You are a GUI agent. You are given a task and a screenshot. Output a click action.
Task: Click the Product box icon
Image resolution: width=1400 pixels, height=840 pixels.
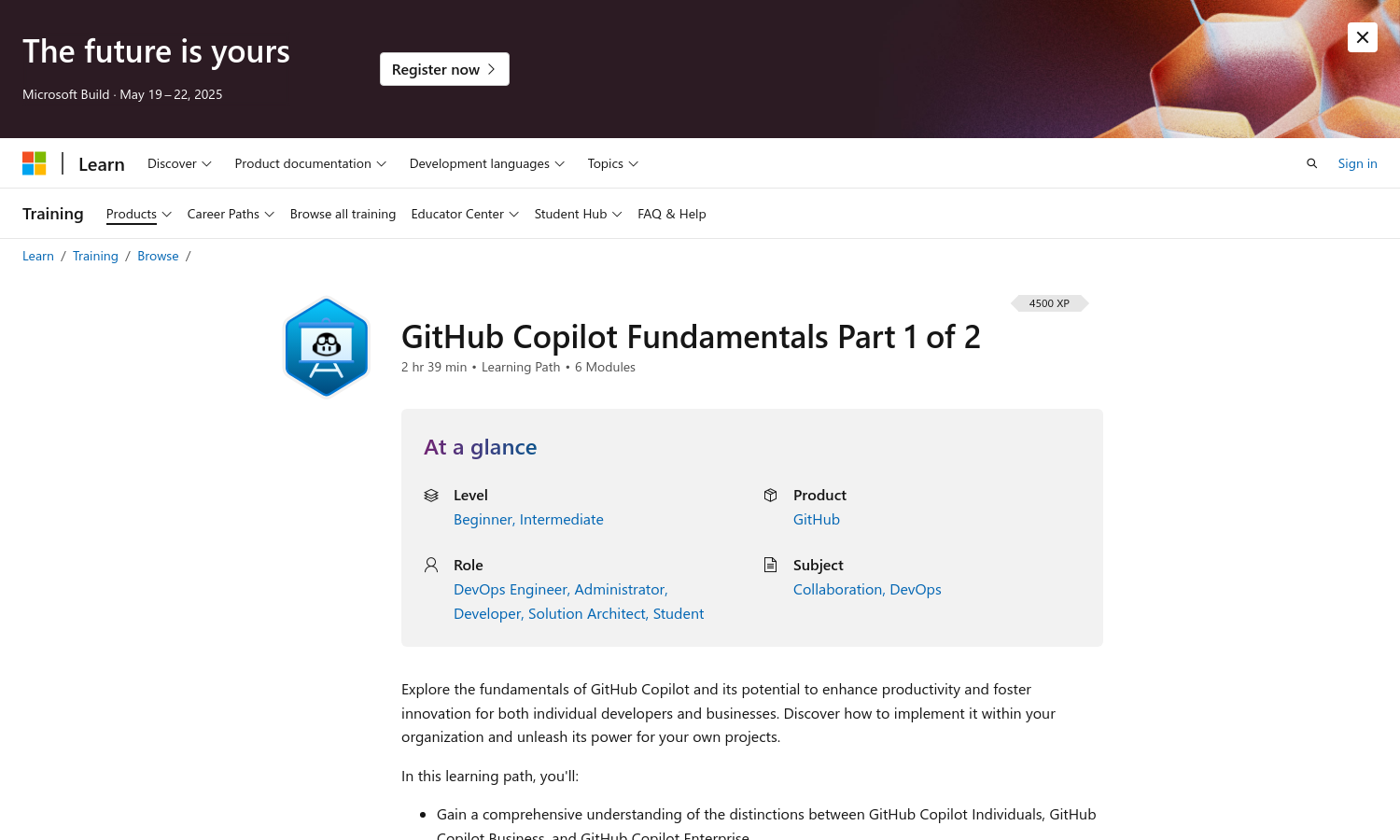pyautogui.click(x=770, y=495)
